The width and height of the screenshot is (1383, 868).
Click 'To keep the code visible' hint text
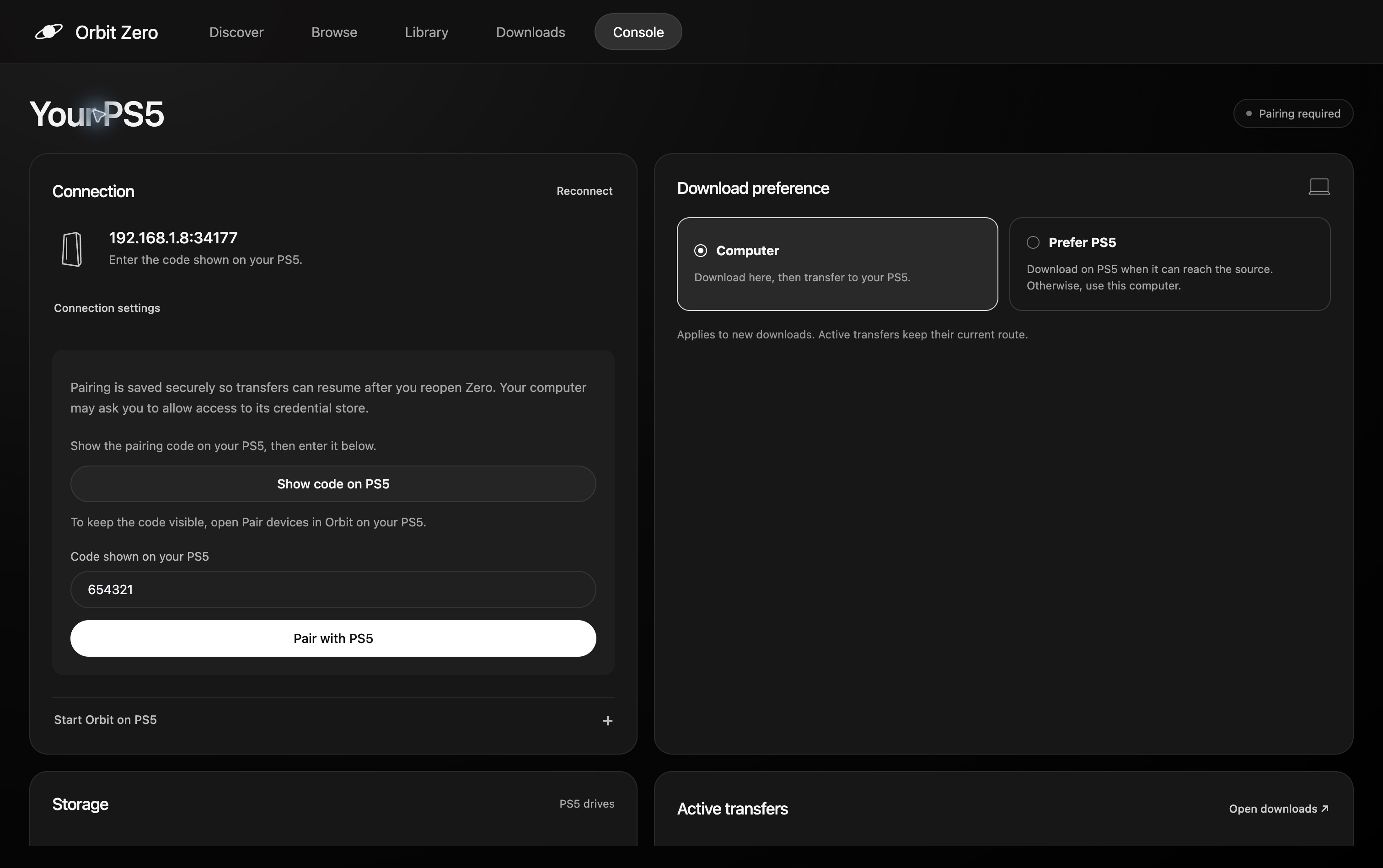[x=248, y=522]
